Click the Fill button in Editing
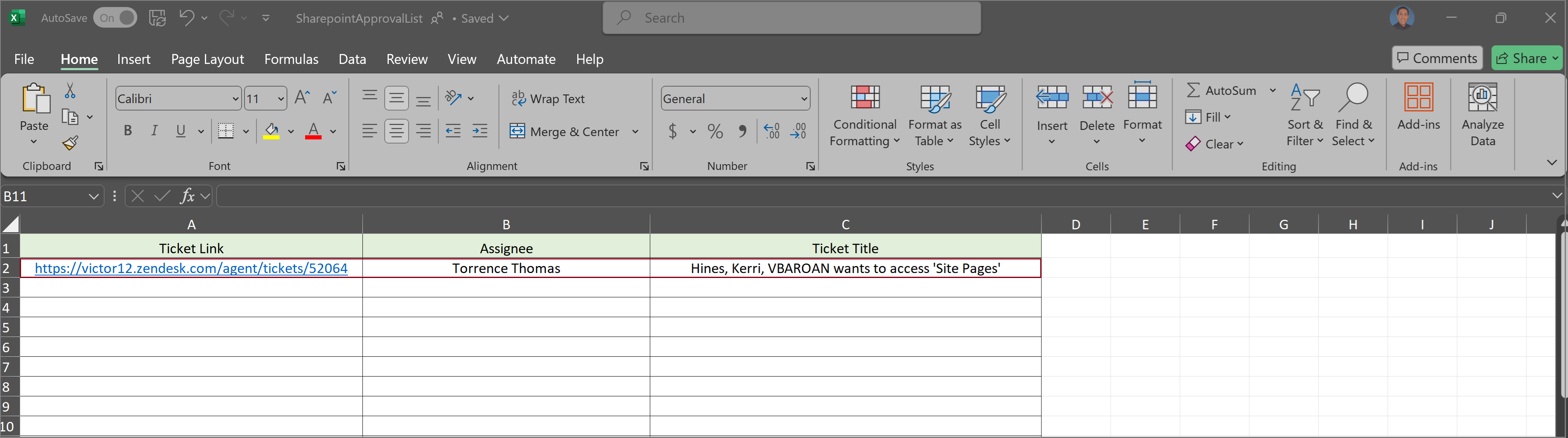The width and height of the screenshot is (1568, 438). click(1207, 117)
